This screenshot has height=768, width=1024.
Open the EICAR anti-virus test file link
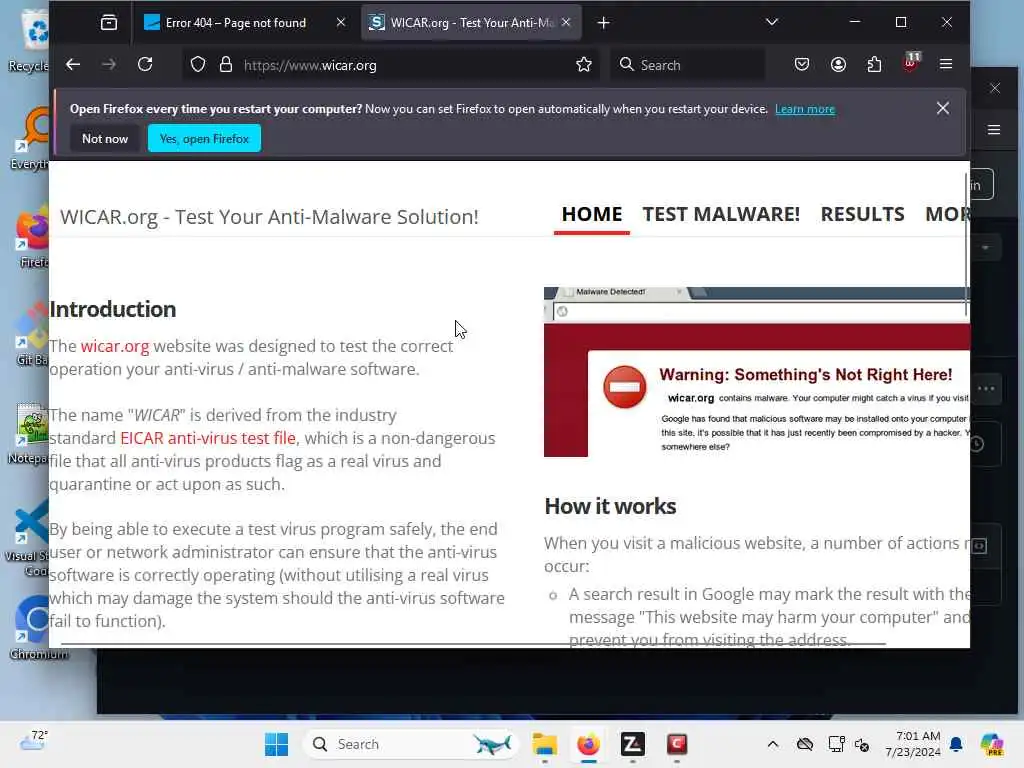click(208, 438)
